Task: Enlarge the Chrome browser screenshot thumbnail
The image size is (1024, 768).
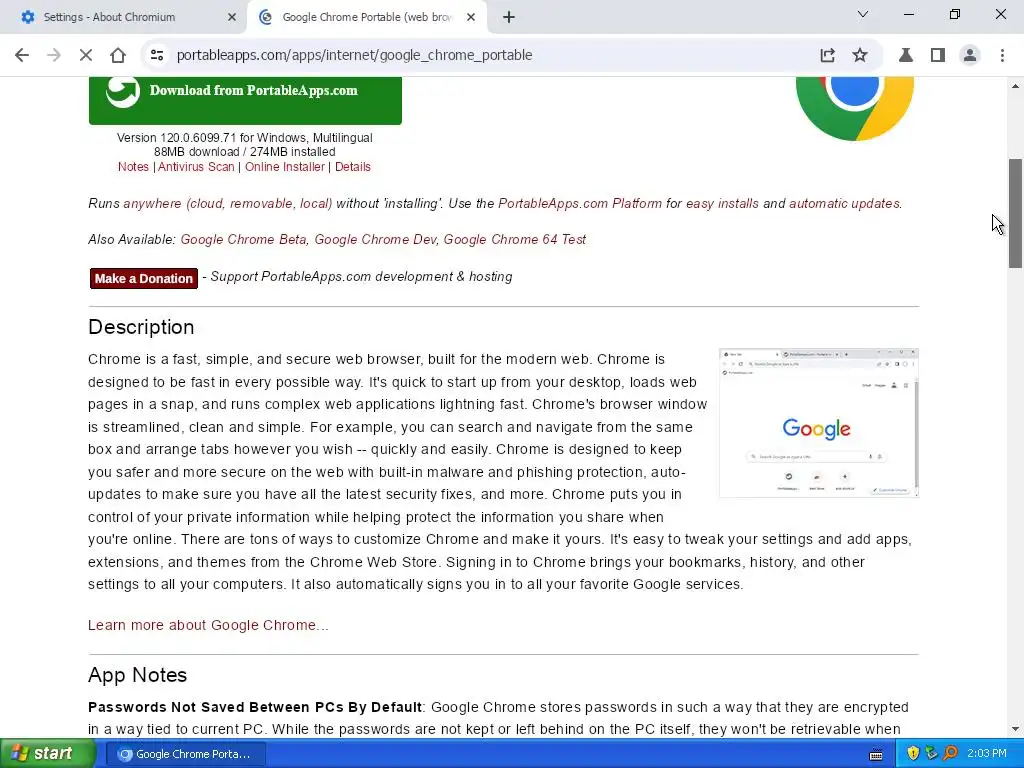Action: [x=819, y=423]
